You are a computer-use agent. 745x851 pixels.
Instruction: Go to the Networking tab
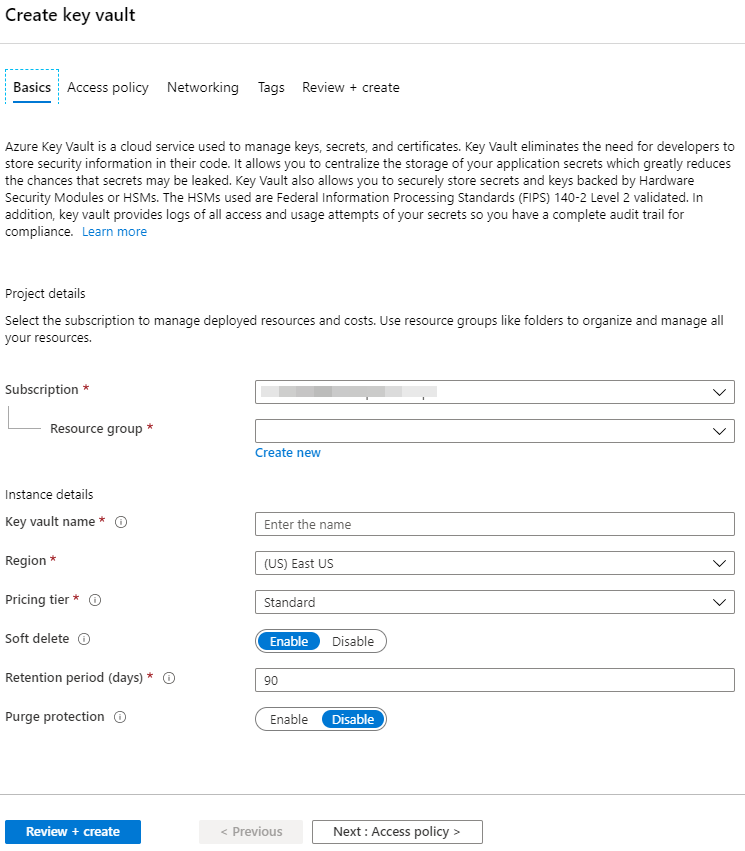point(203,88)
